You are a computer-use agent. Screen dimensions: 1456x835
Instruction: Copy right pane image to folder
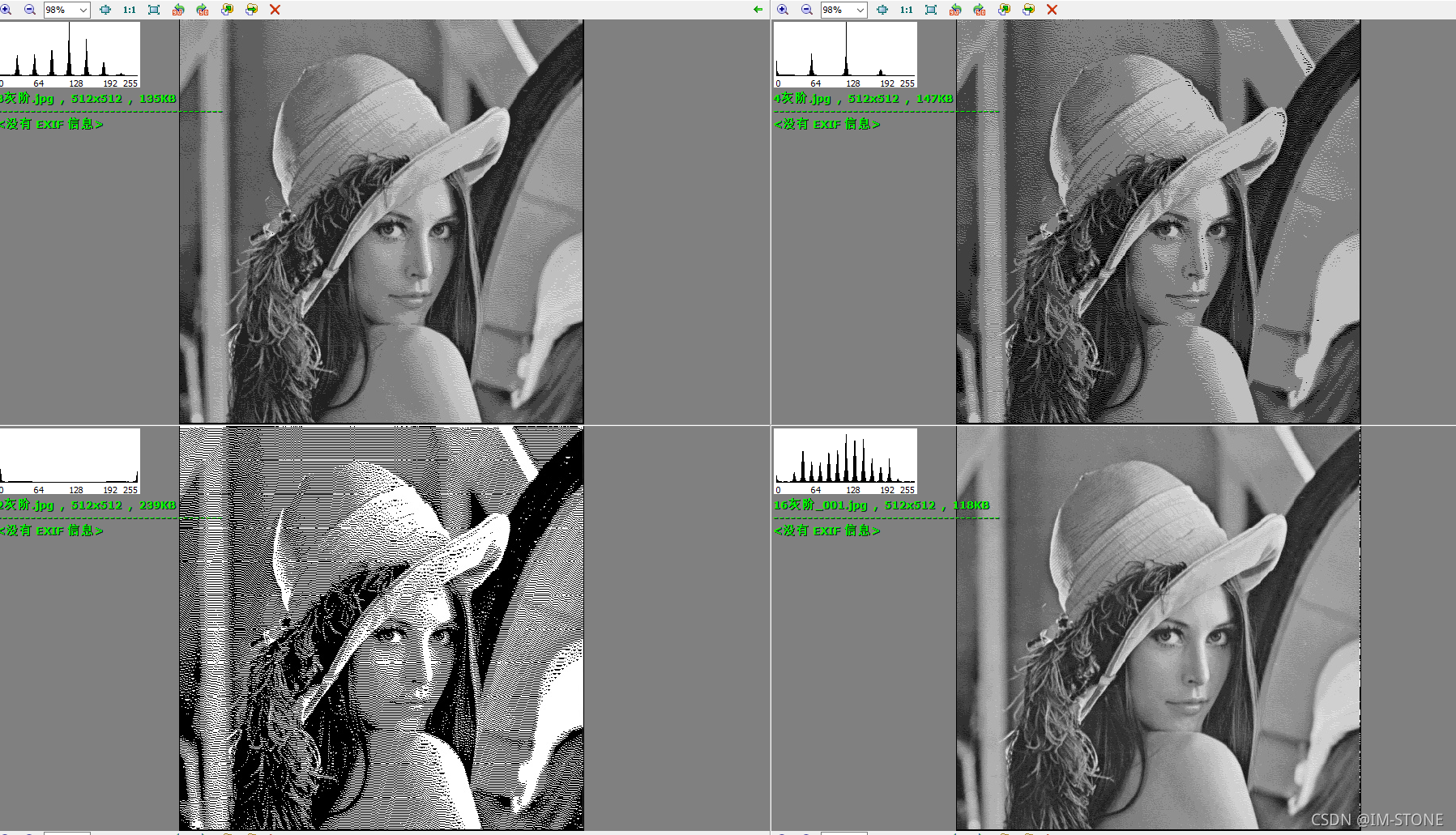(1004, 10)
